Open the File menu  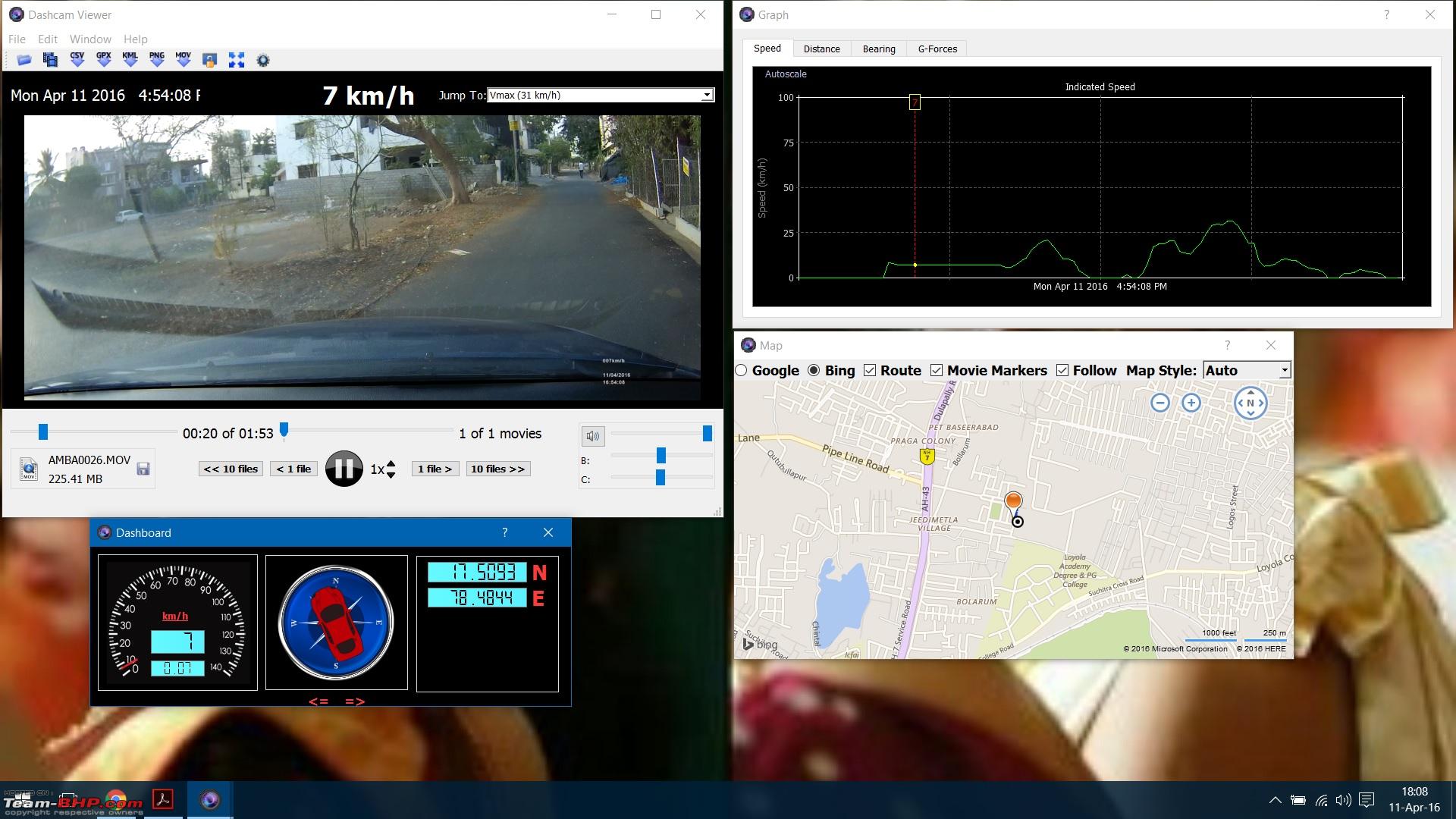(x=17, y=39)
